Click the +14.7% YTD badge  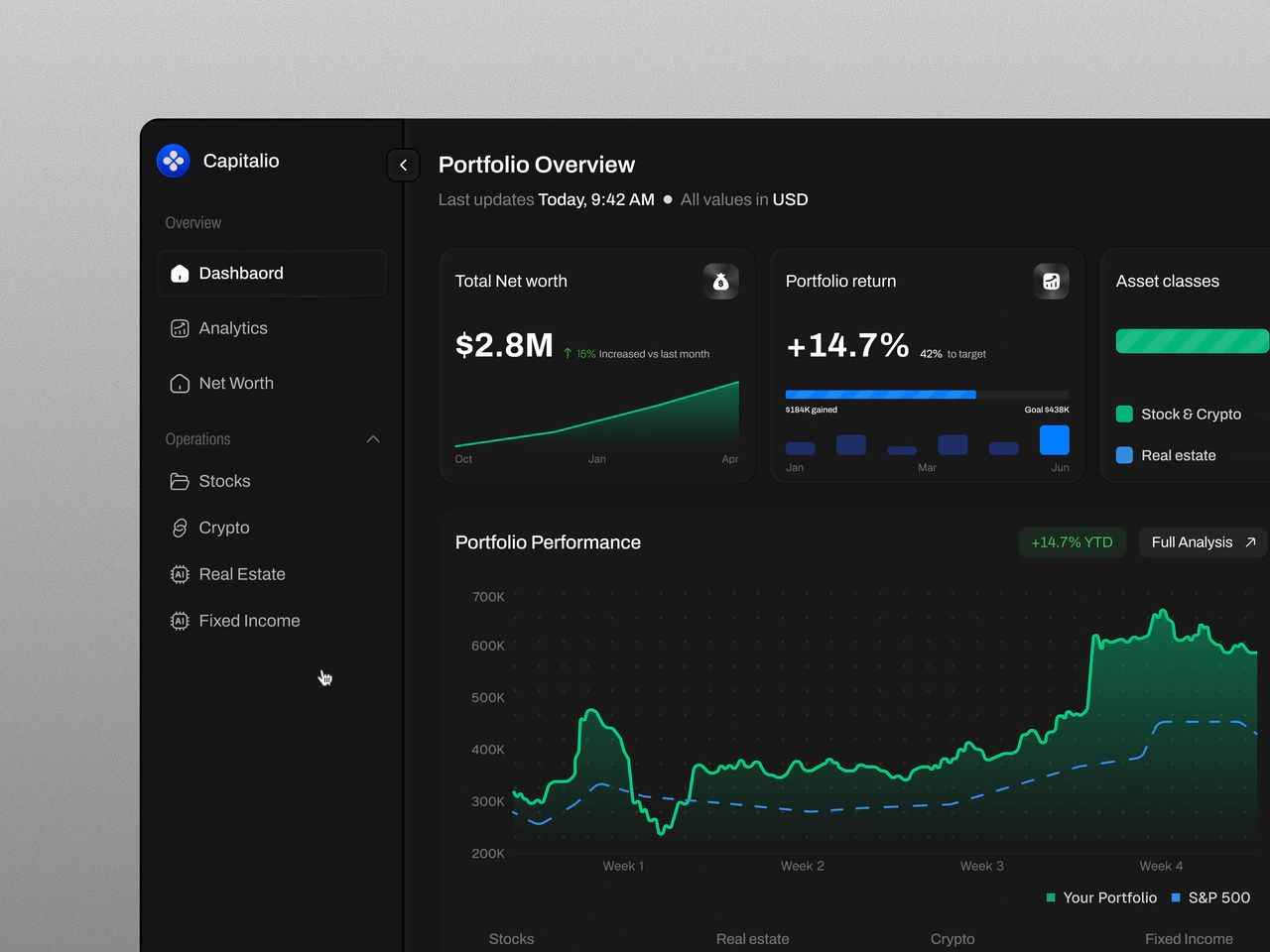coord(1073,542)
